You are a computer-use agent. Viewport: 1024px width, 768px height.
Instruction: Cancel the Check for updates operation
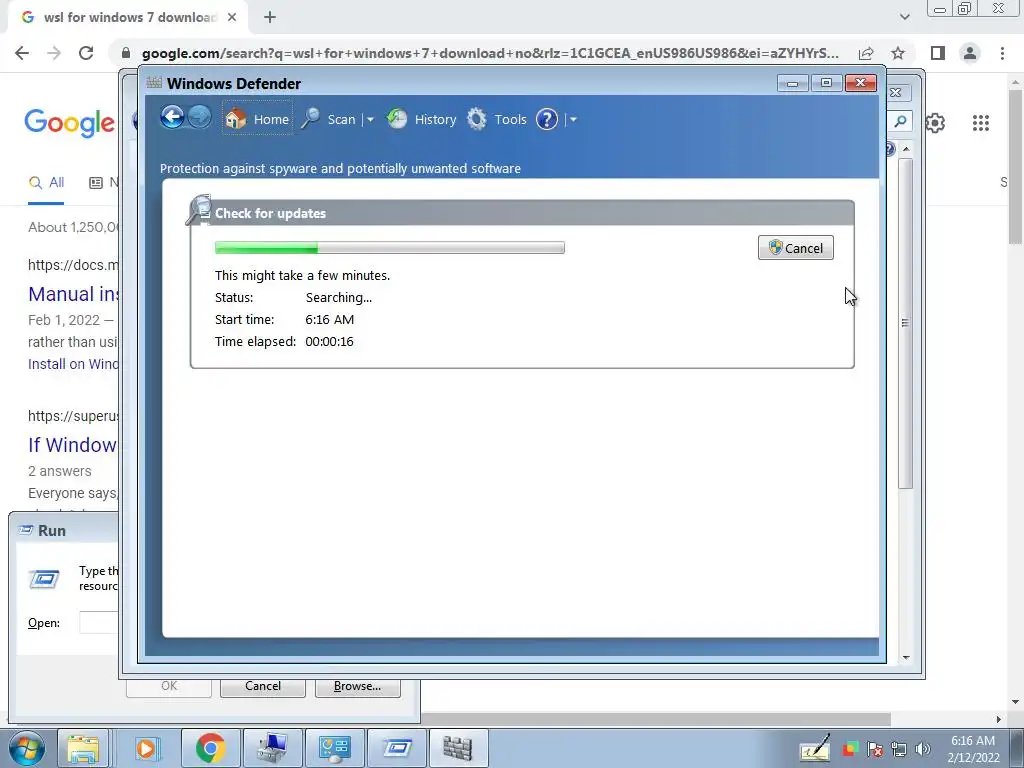pos(795,248)
